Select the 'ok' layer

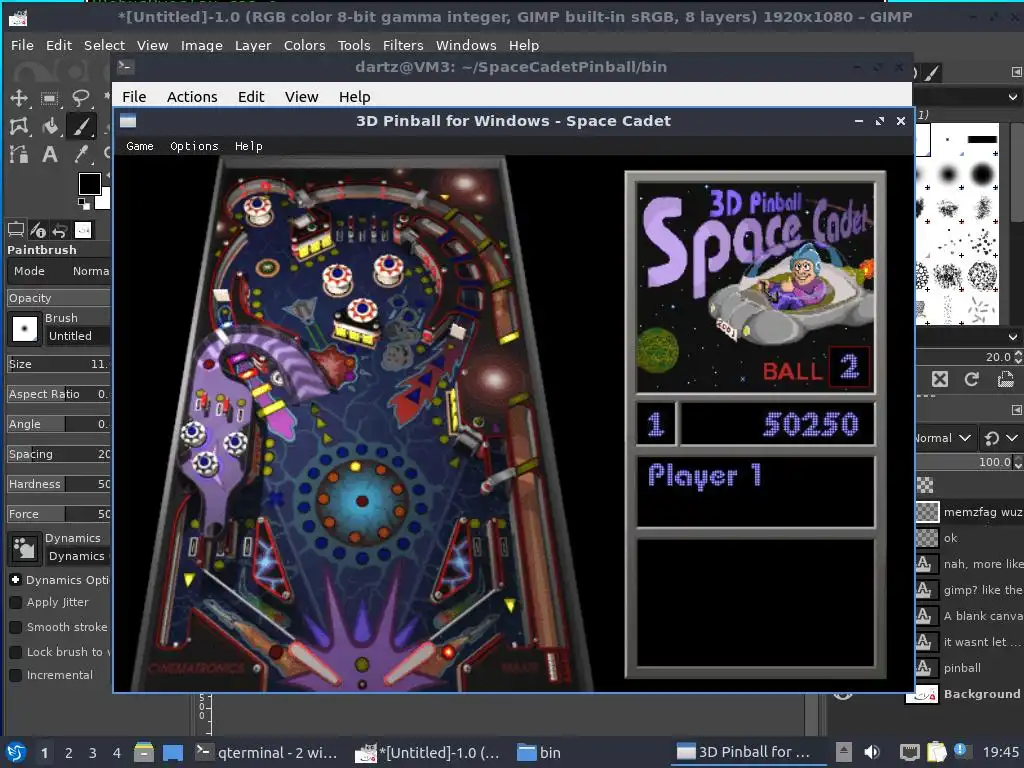click(x=969, y=538)
